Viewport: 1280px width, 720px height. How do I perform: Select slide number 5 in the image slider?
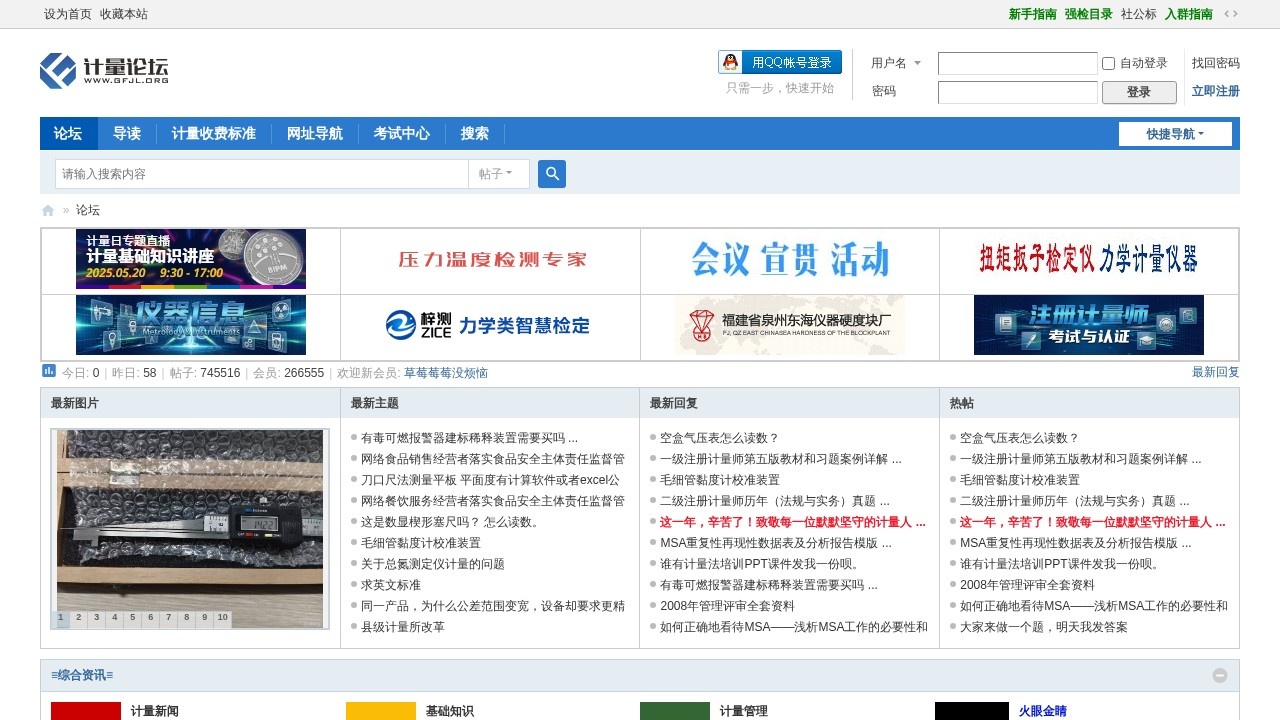pyautogui.click(x=133, y=618)
